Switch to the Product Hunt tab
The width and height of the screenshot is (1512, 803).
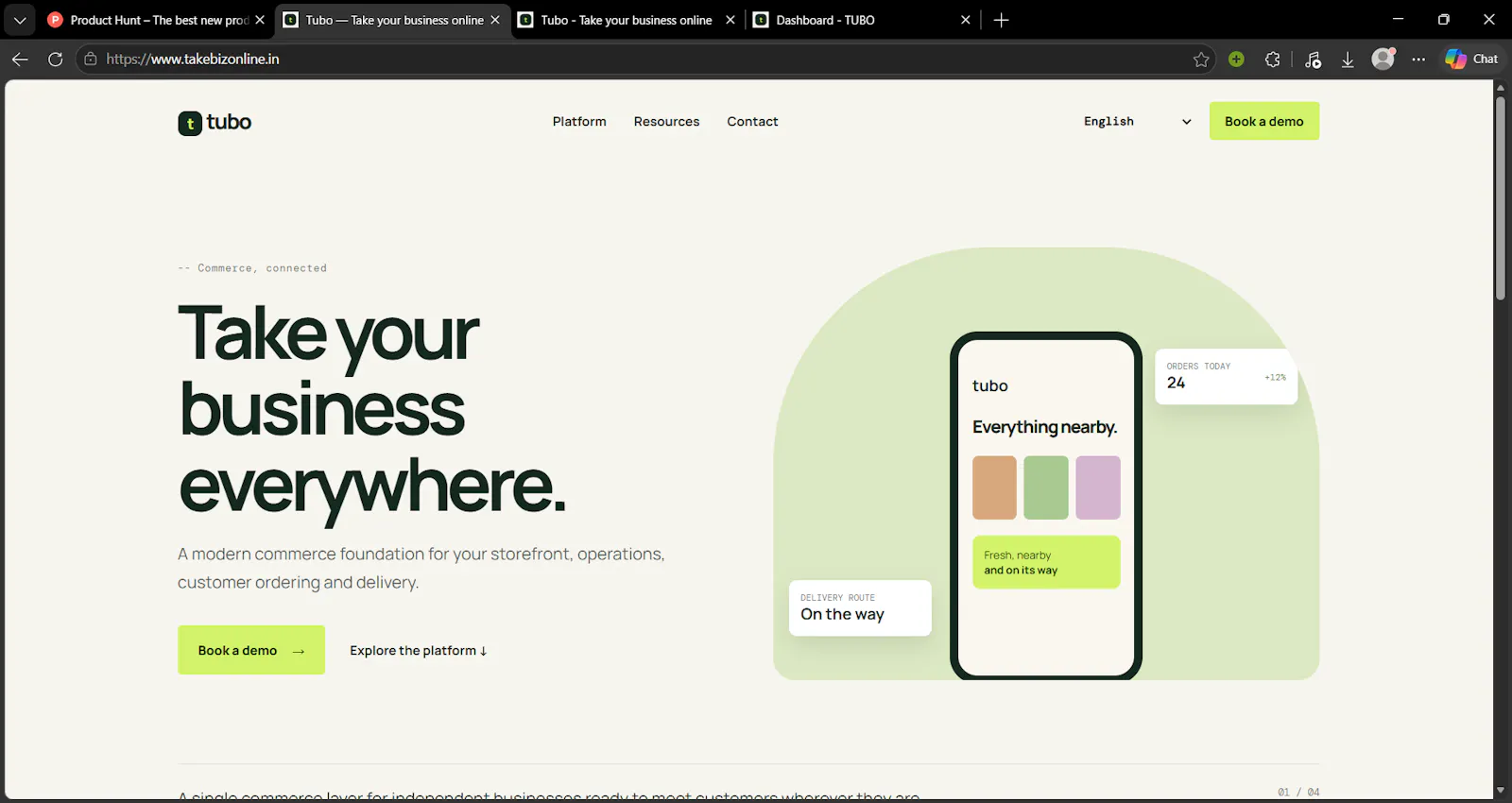156,20
